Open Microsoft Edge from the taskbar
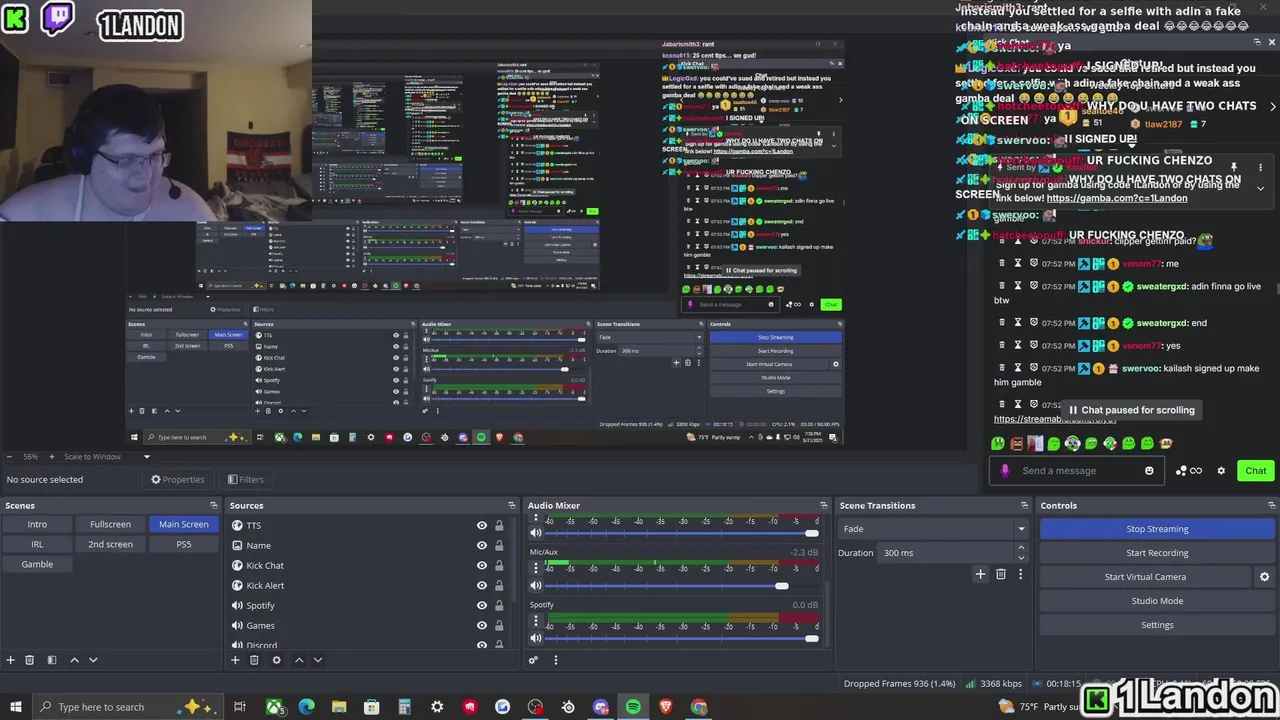 click(x=306, y=707)
